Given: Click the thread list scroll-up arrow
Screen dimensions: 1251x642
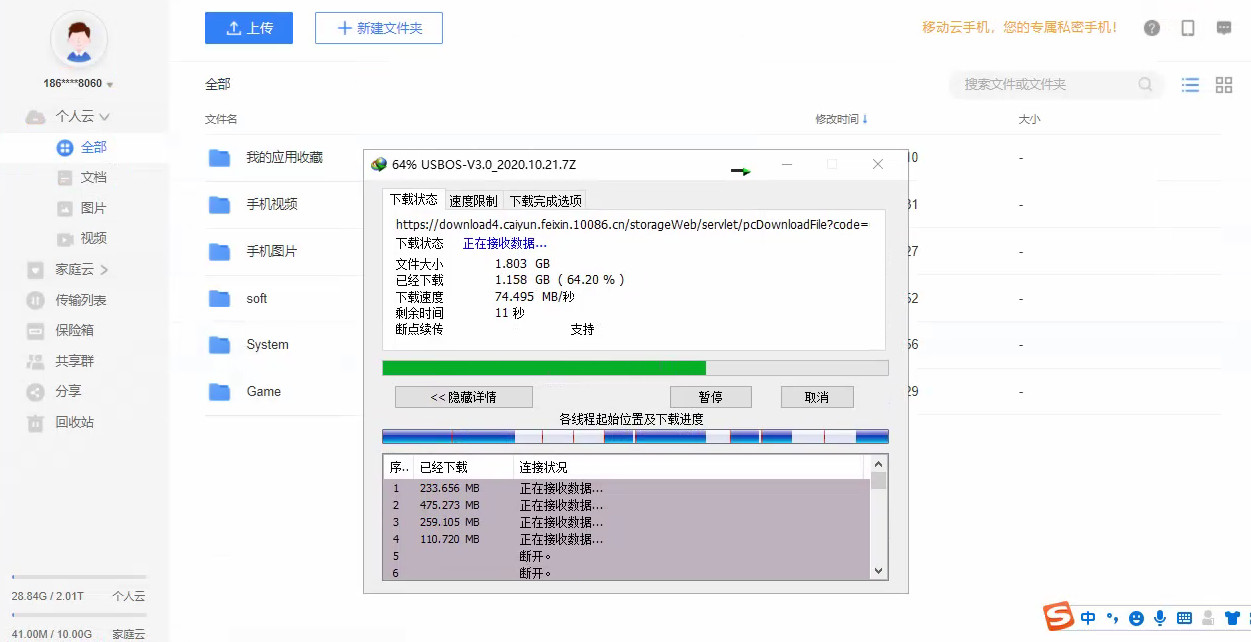Looking at the screenshot, I should pyautogui.click(x=879, y=464).
